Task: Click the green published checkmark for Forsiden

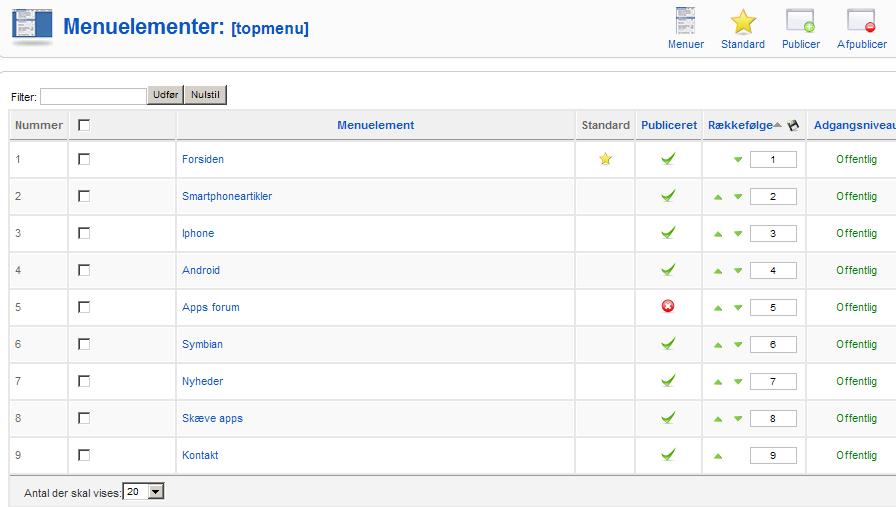Action: click(x=668, y=159)
